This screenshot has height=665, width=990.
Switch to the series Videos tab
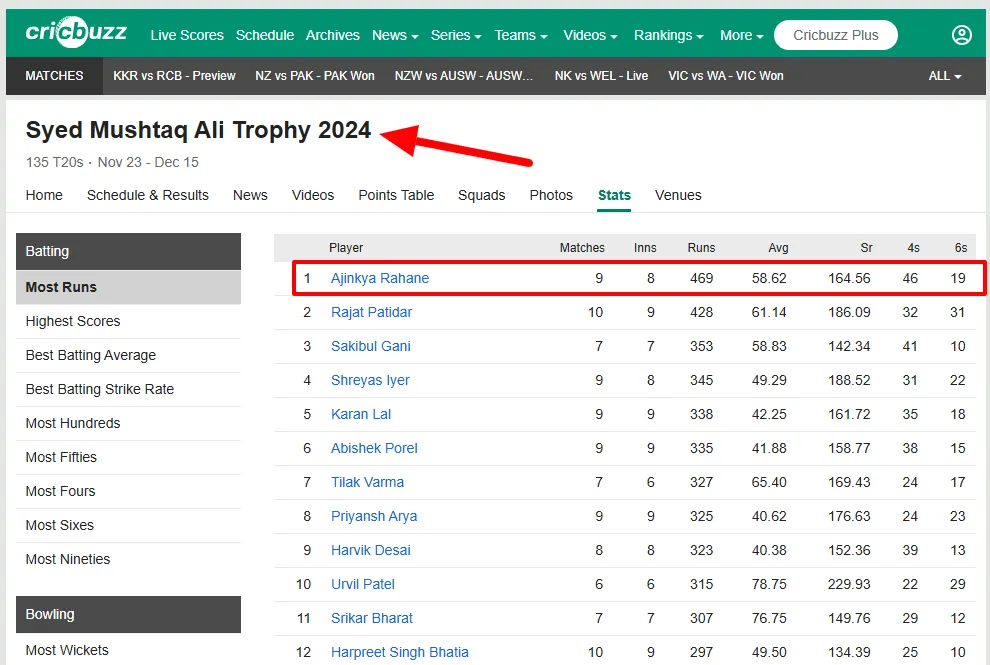click(313, 195)
